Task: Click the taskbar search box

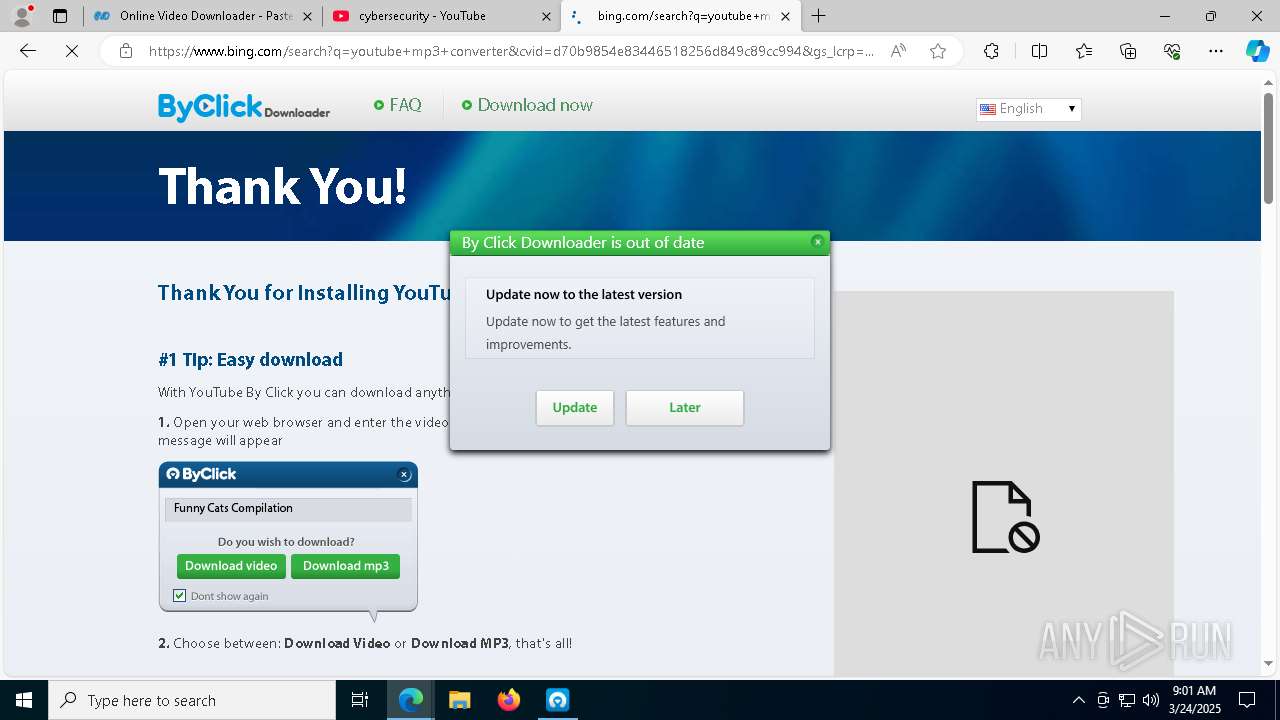Action: [x=192, y=700]
